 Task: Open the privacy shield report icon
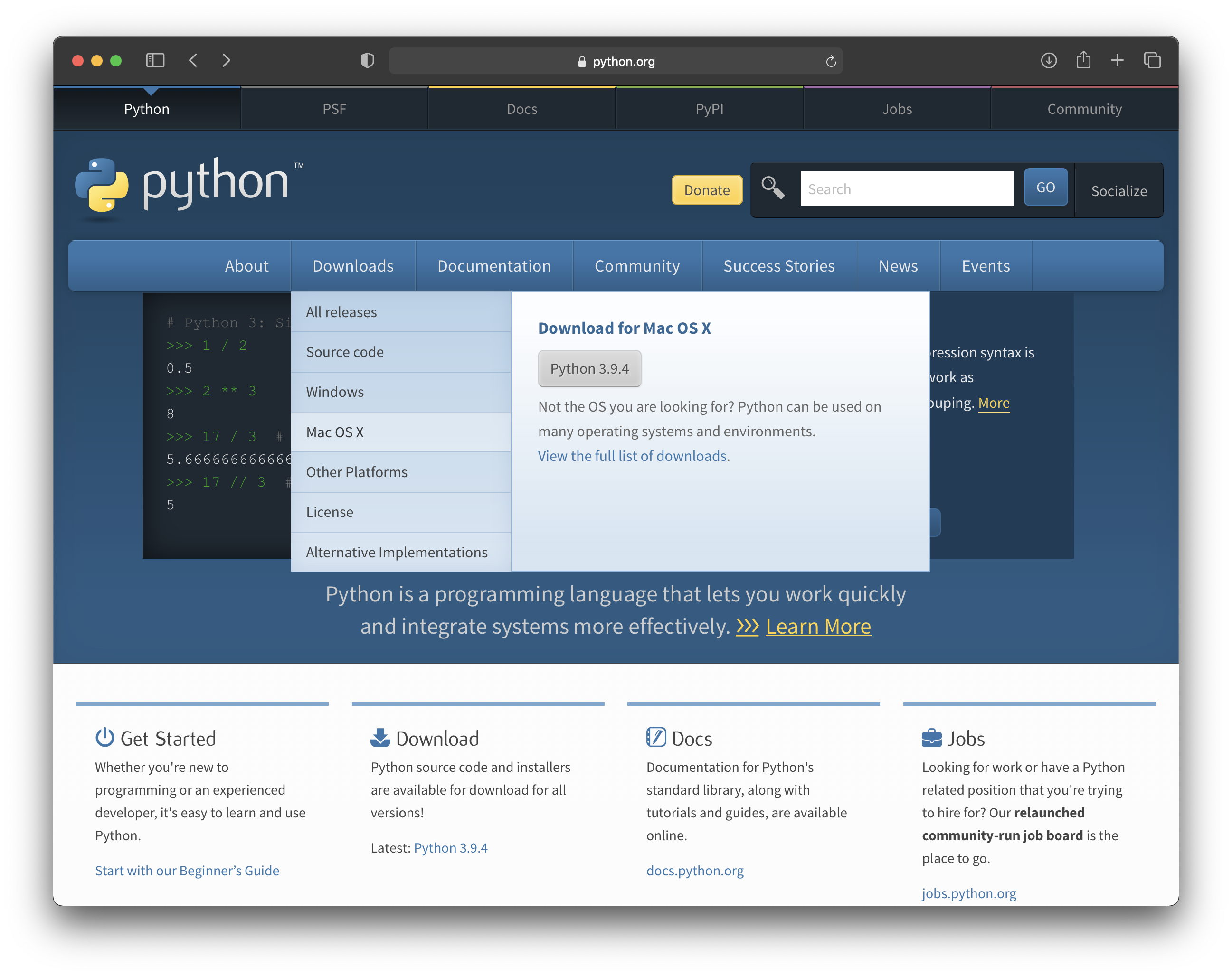click(x=368, y=61)
